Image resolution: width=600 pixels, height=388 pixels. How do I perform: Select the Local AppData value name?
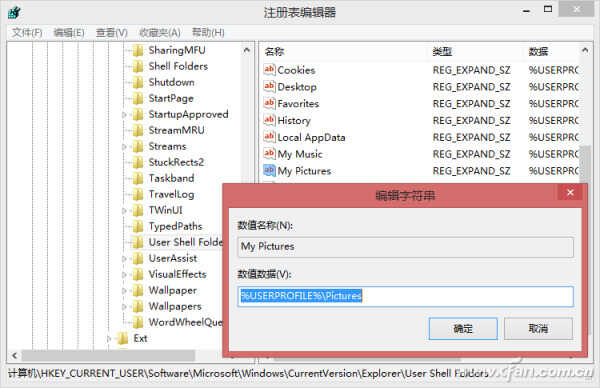pos(311,137)
